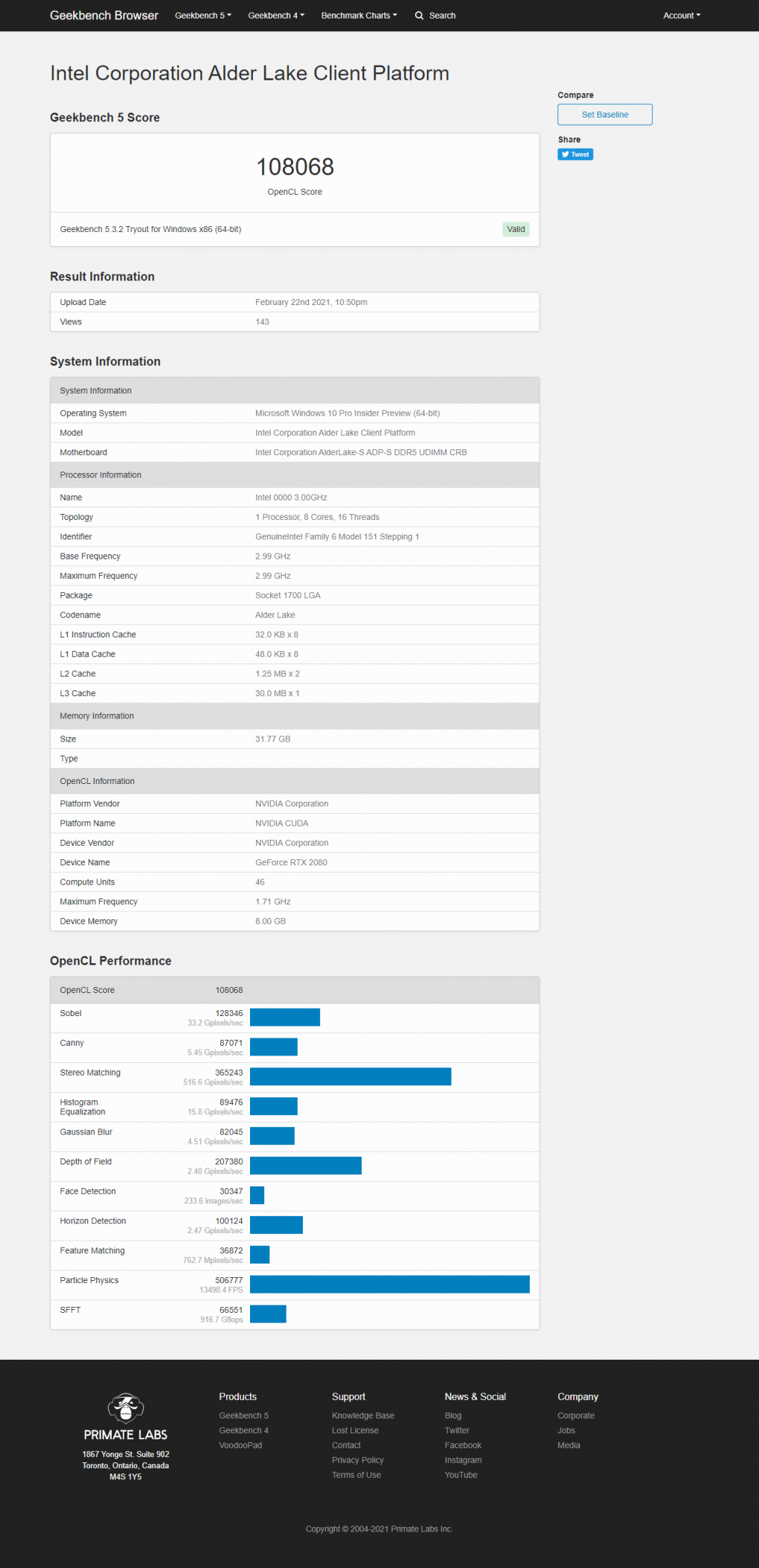Open the Privacy Policy link
This screenshot has width=759, height=1568.
(358, 1460)
